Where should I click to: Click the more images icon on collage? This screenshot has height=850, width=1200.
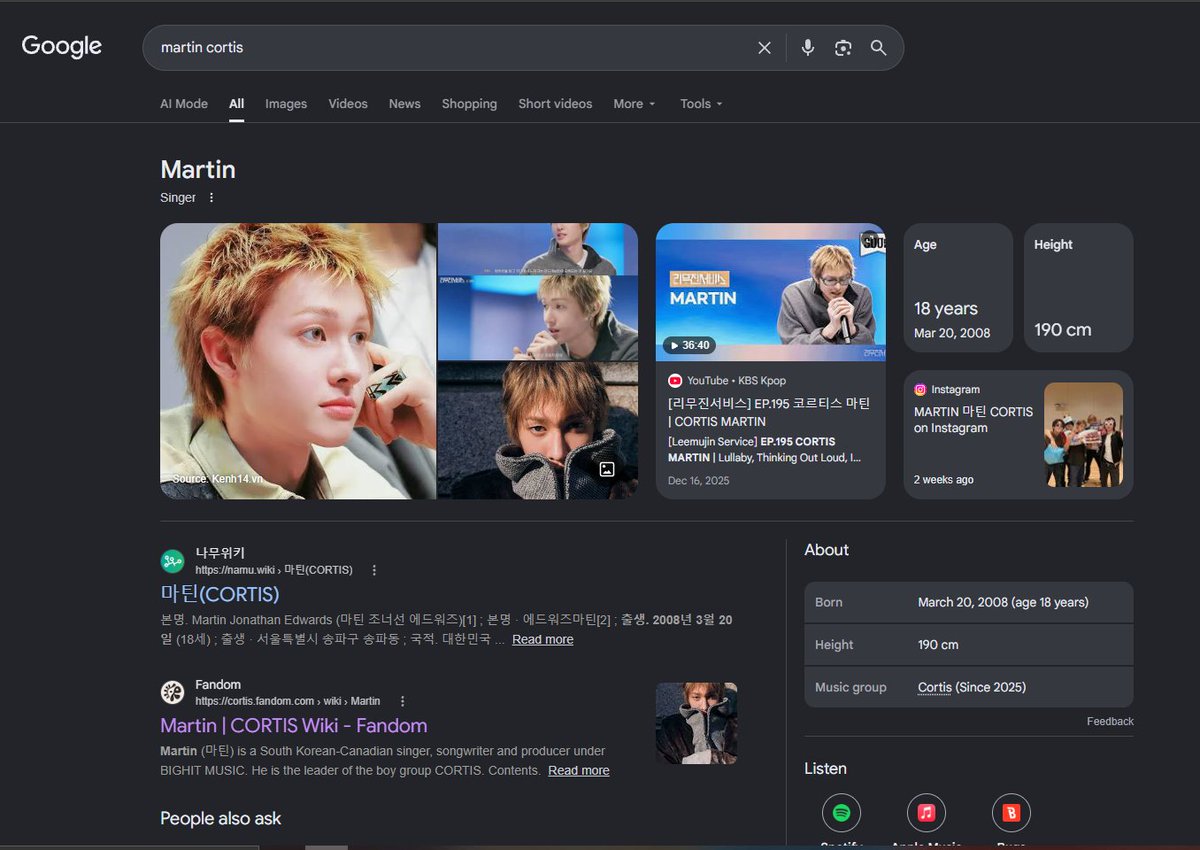[x=606, y=469]
